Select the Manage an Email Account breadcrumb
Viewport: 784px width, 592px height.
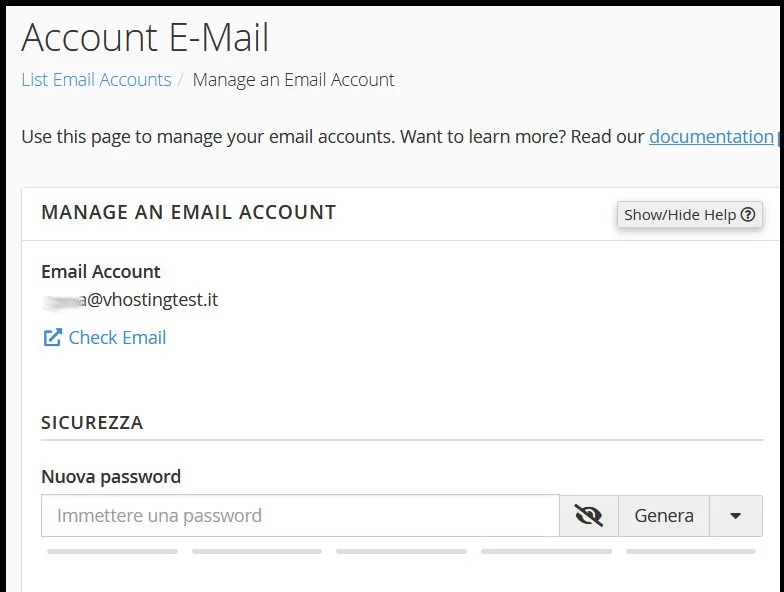click(293, 80)
